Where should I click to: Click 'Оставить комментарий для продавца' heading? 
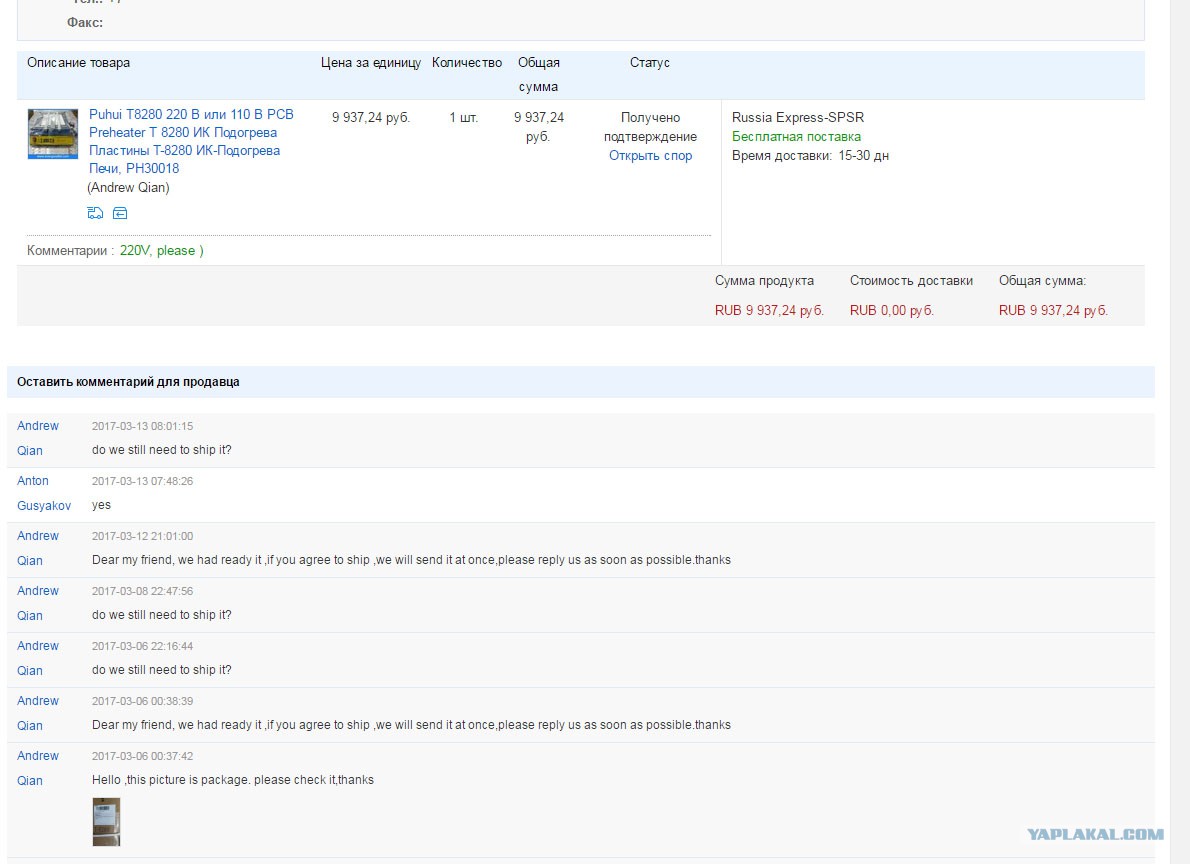128,382
